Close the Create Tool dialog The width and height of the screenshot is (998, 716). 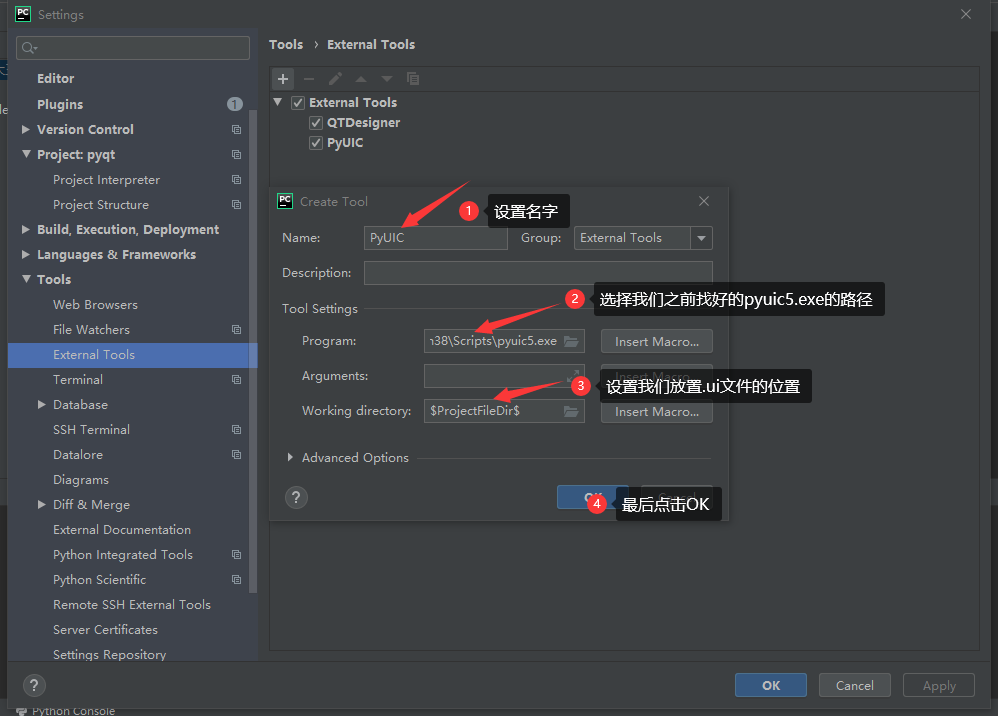(x=703, y=201)
